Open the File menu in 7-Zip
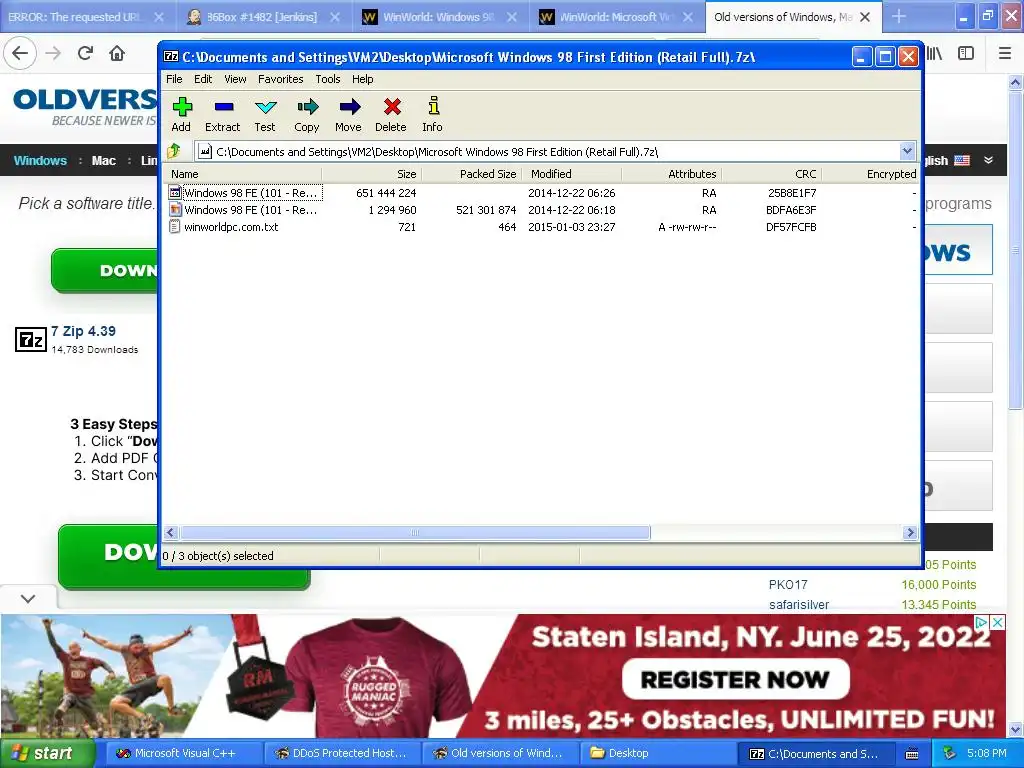 coord(174,79)
